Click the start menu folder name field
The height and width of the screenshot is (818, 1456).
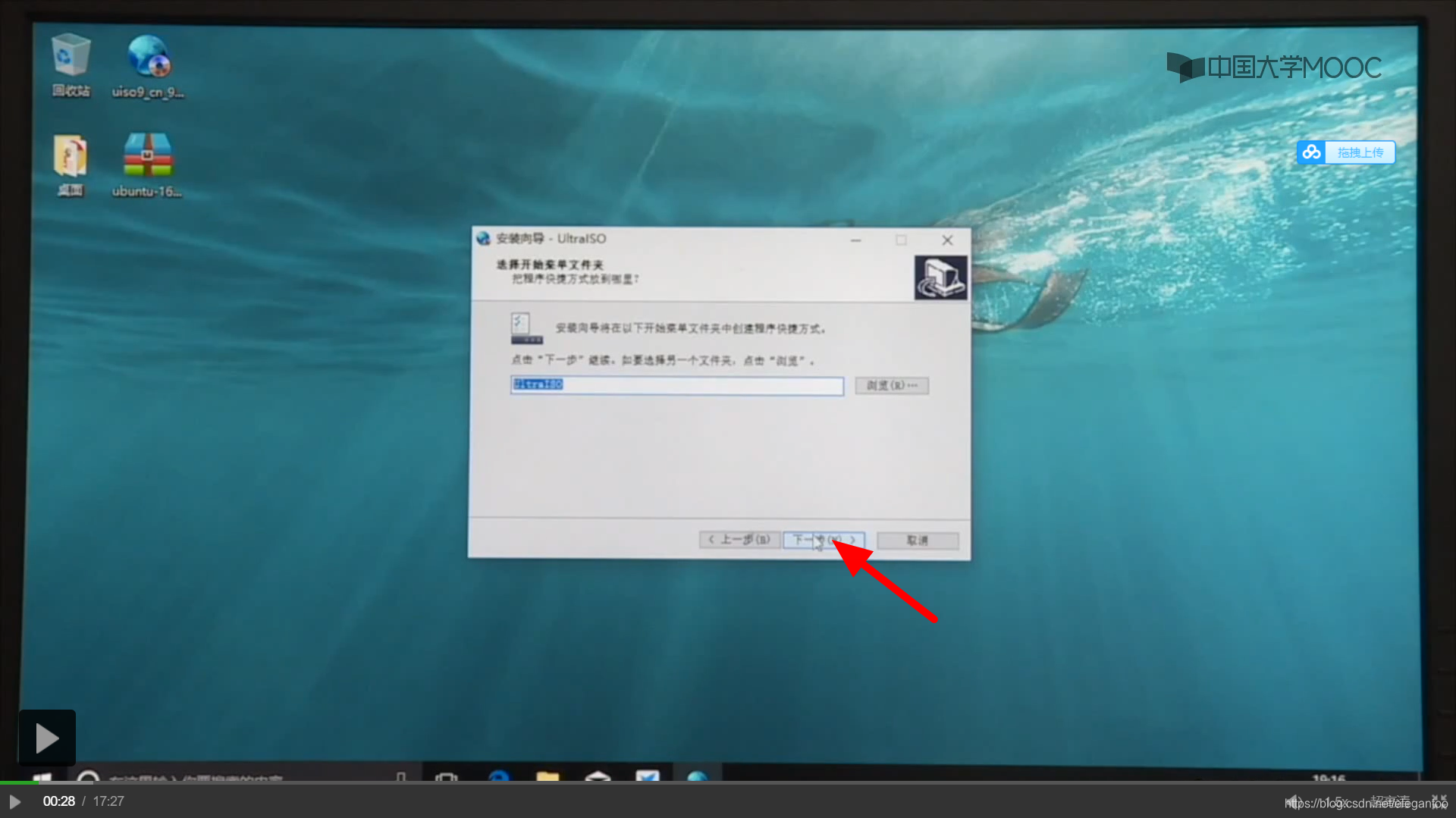676,385
